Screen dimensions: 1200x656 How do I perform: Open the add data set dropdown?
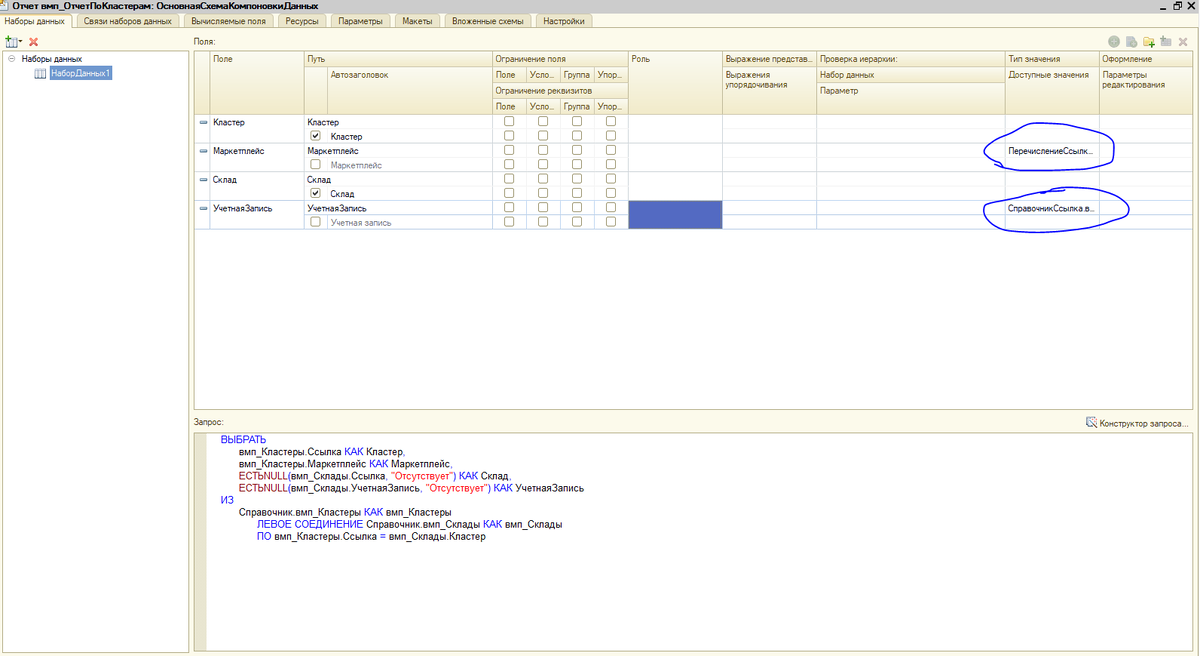click(x=13, y=42)
